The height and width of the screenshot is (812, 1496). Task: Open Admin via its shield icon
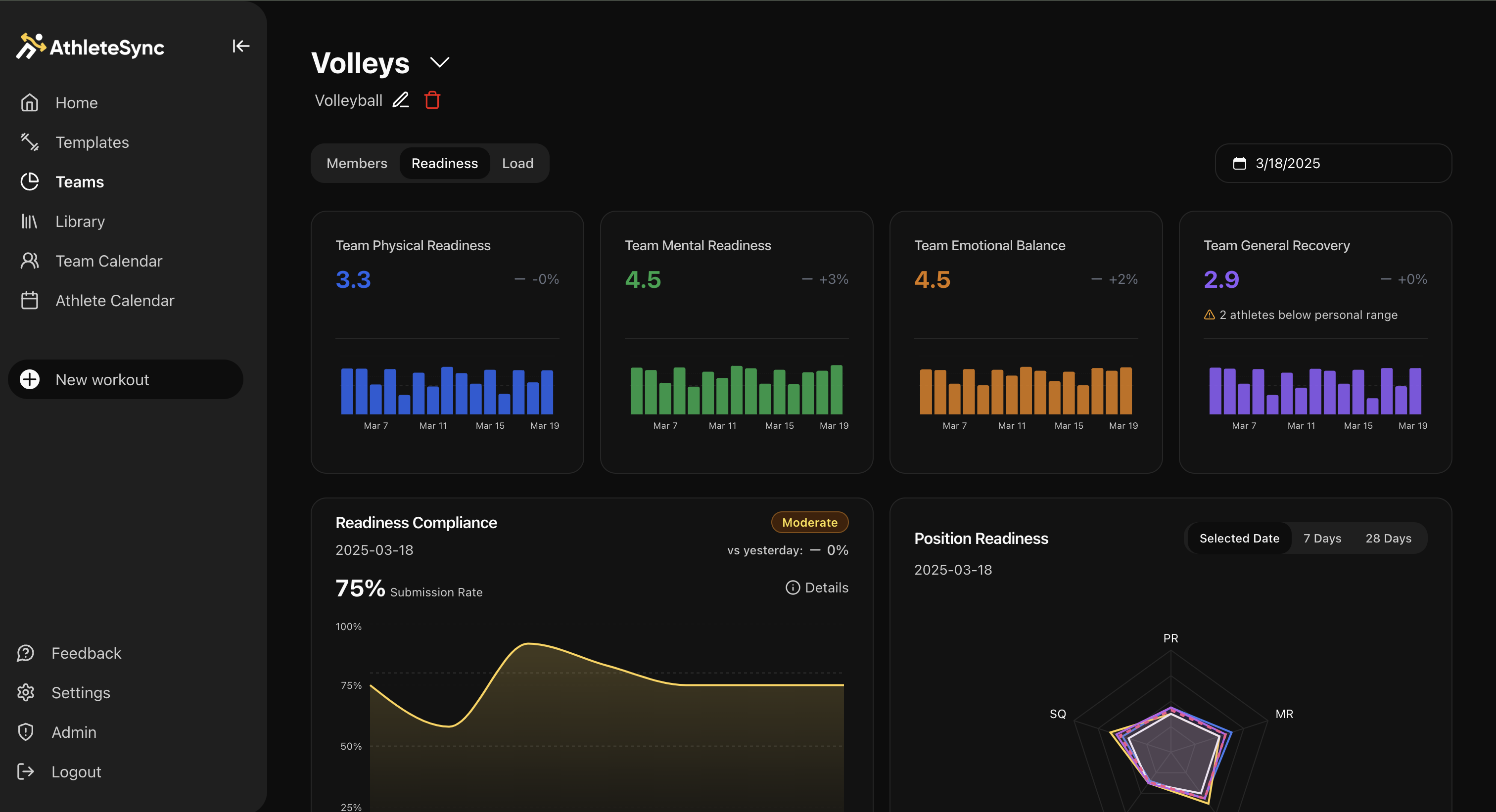tap(26, 732)
